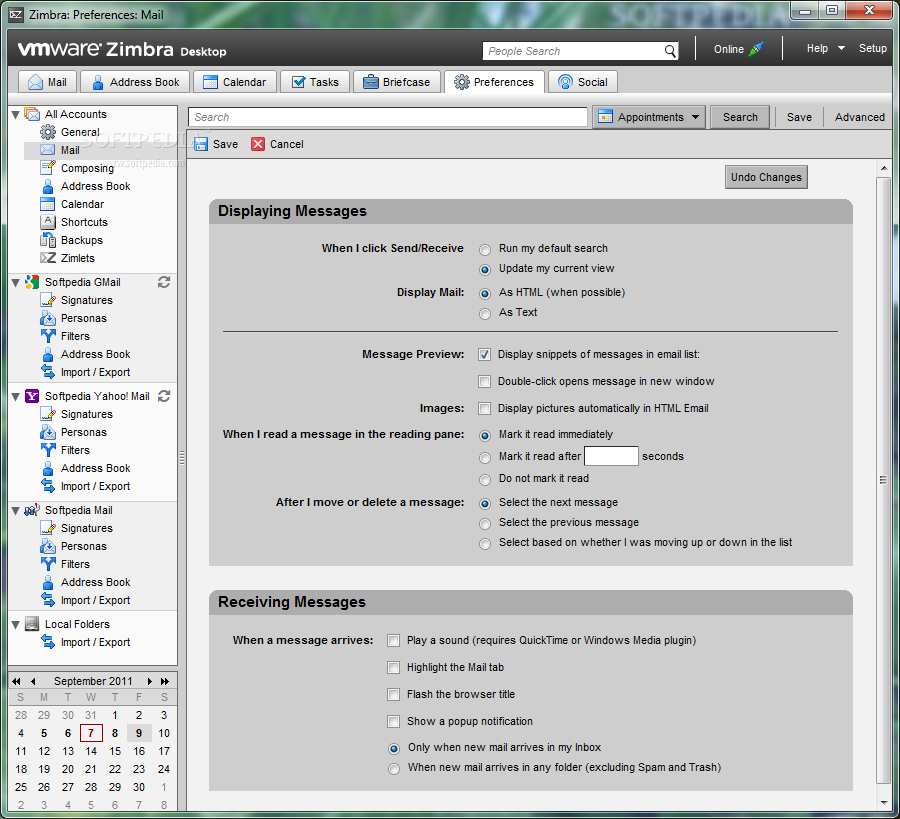This screenshot has height=819, width=900.
Task: Enable Double-click opens message in new window
Action: [484, 382]
